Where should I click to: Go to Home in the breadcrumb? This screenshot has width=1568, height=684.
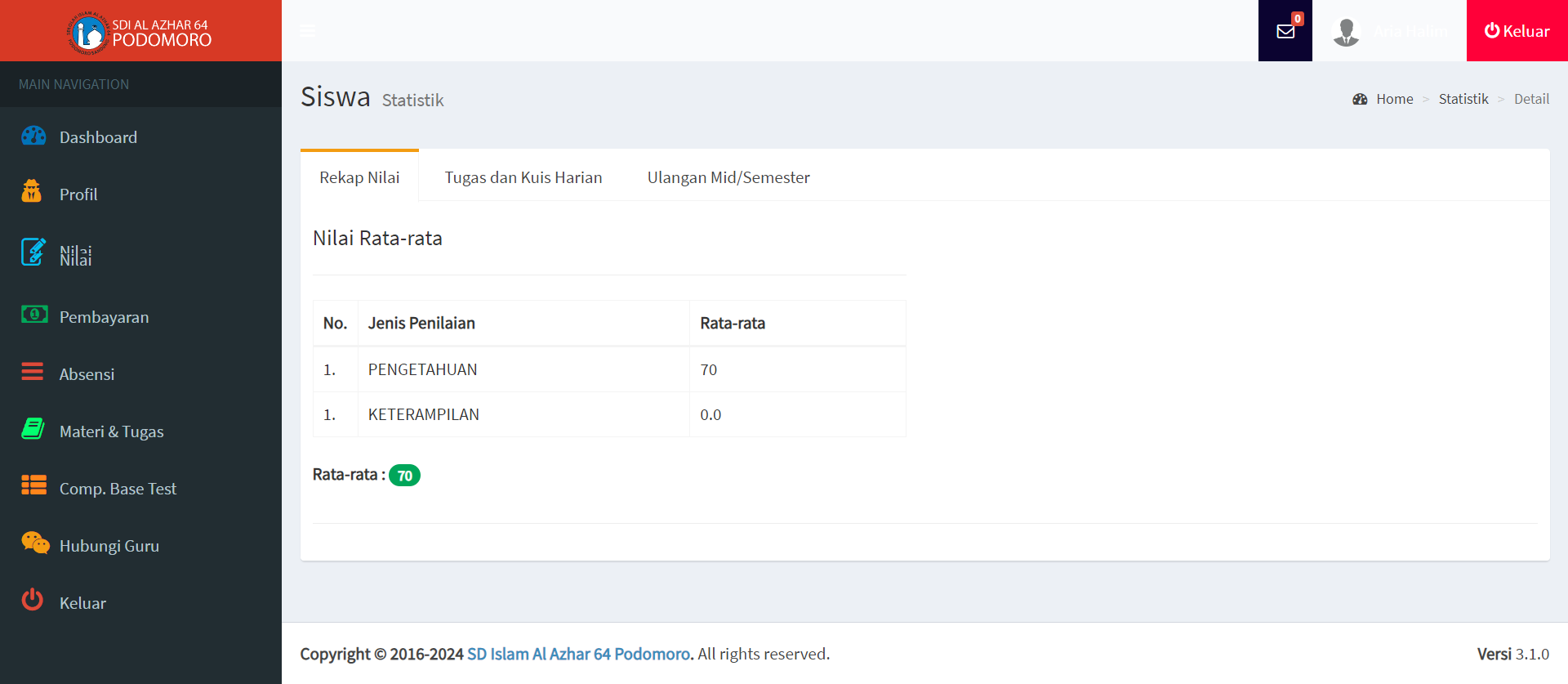point(1394,99)
